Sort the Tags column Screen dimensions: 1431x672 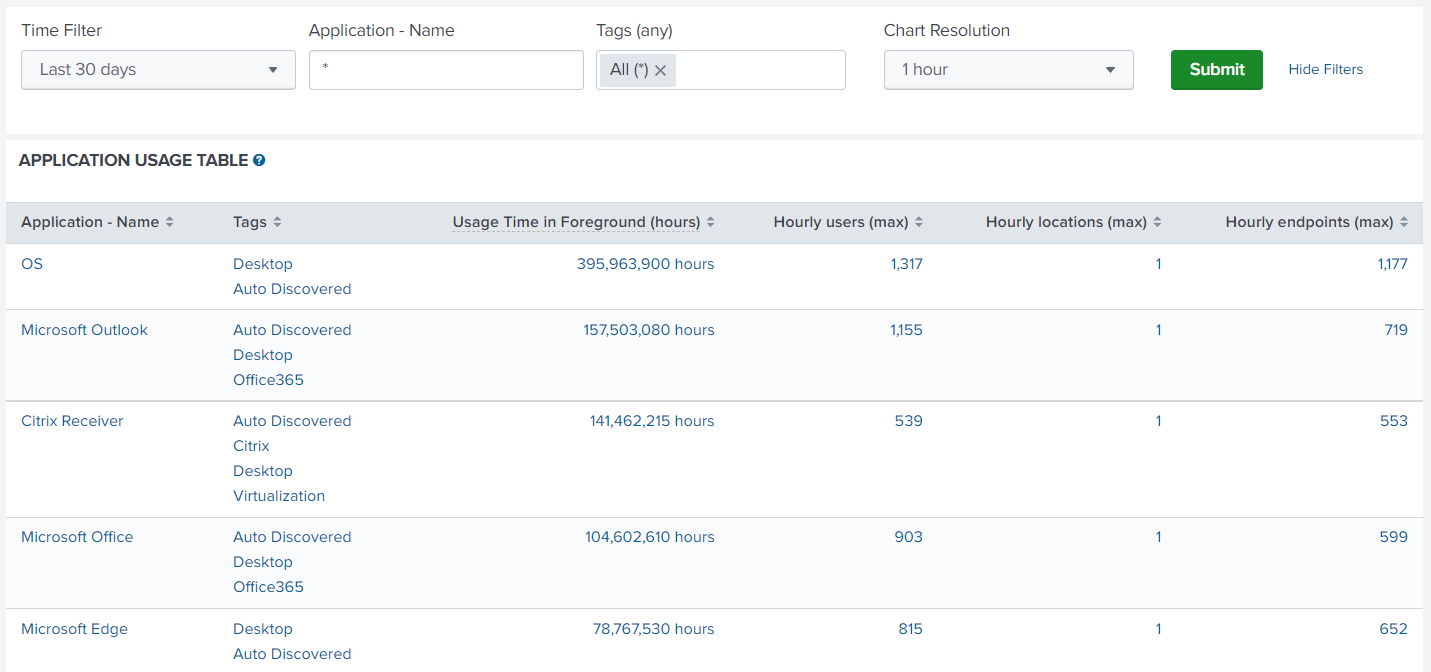coord(277,222)
